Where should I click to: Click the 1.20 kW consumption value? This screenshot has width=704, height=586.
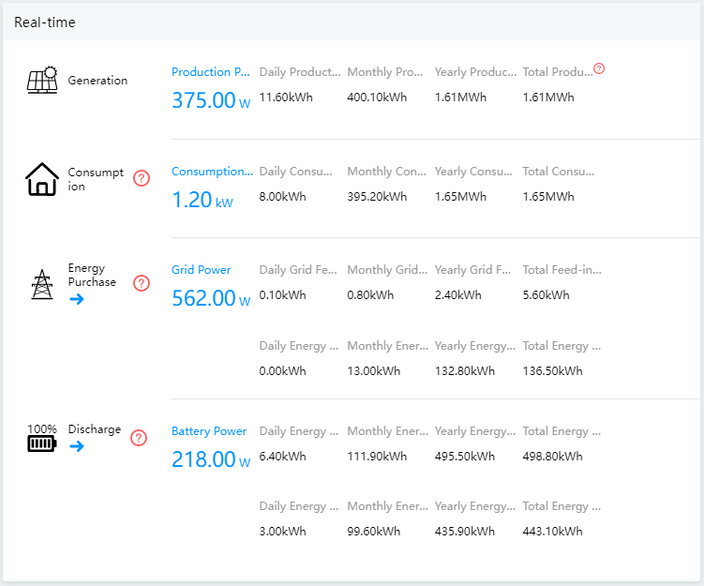(x=202, y=200)
